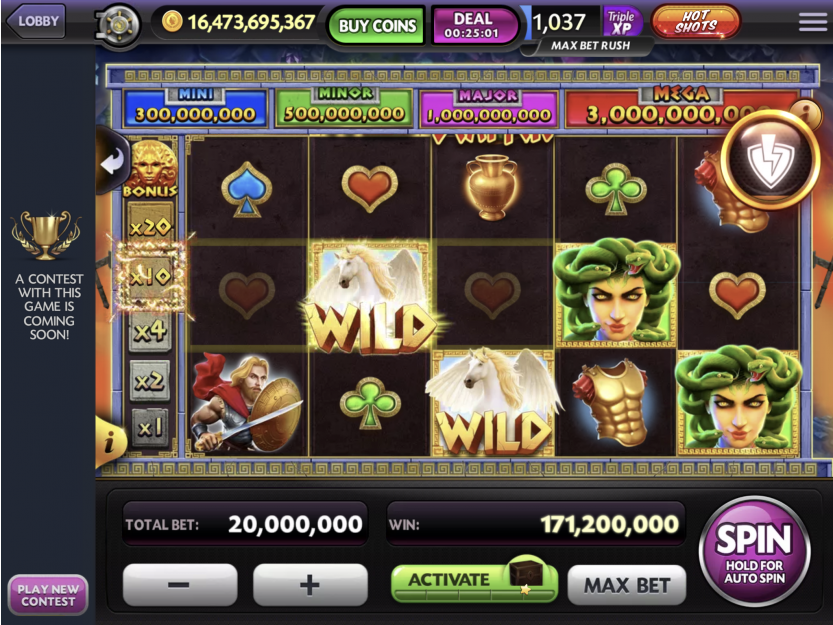
Task: Tap the gold coin balance icon
Action: 172,22
